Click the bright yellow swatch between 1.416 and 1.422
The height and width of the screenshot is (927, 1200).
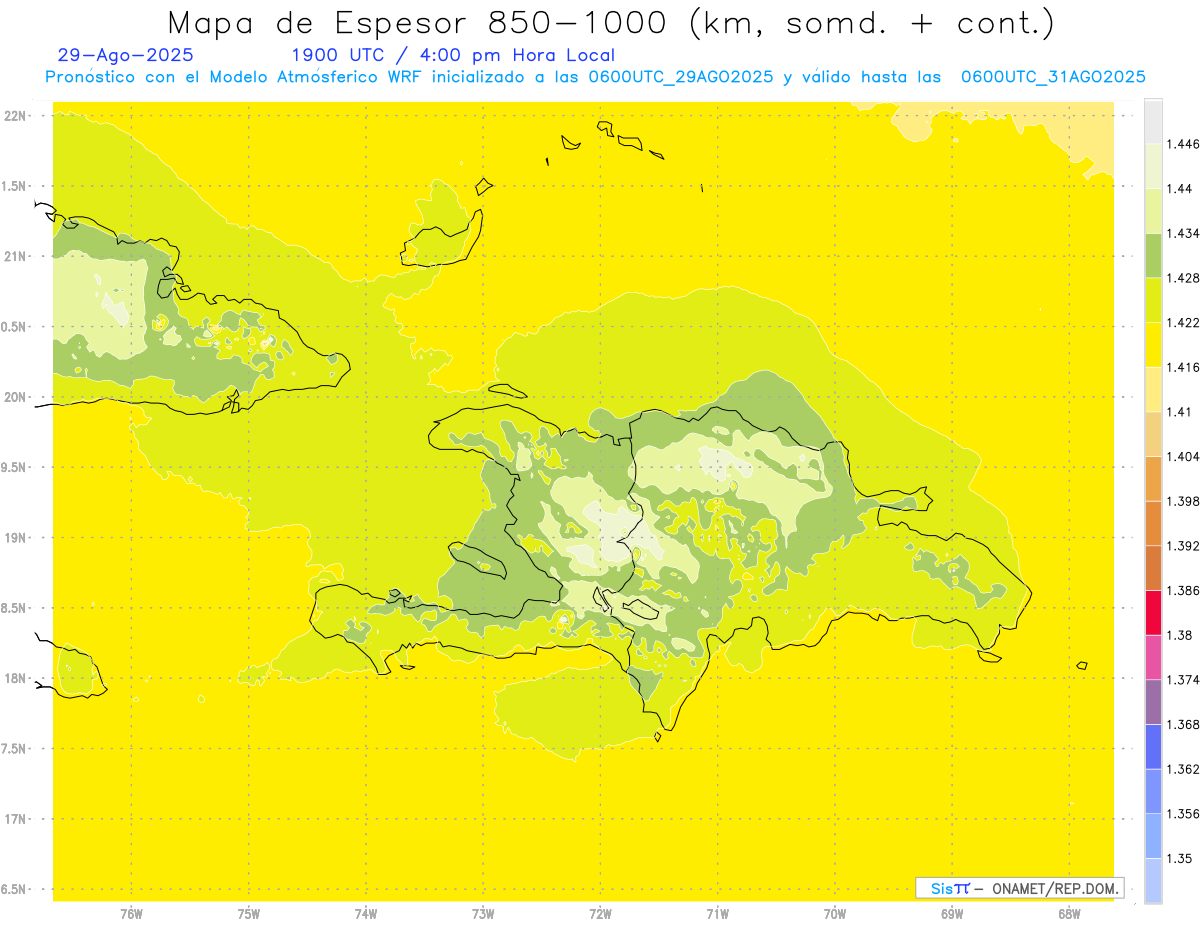pyautogui.click(x=1153, y=344)
